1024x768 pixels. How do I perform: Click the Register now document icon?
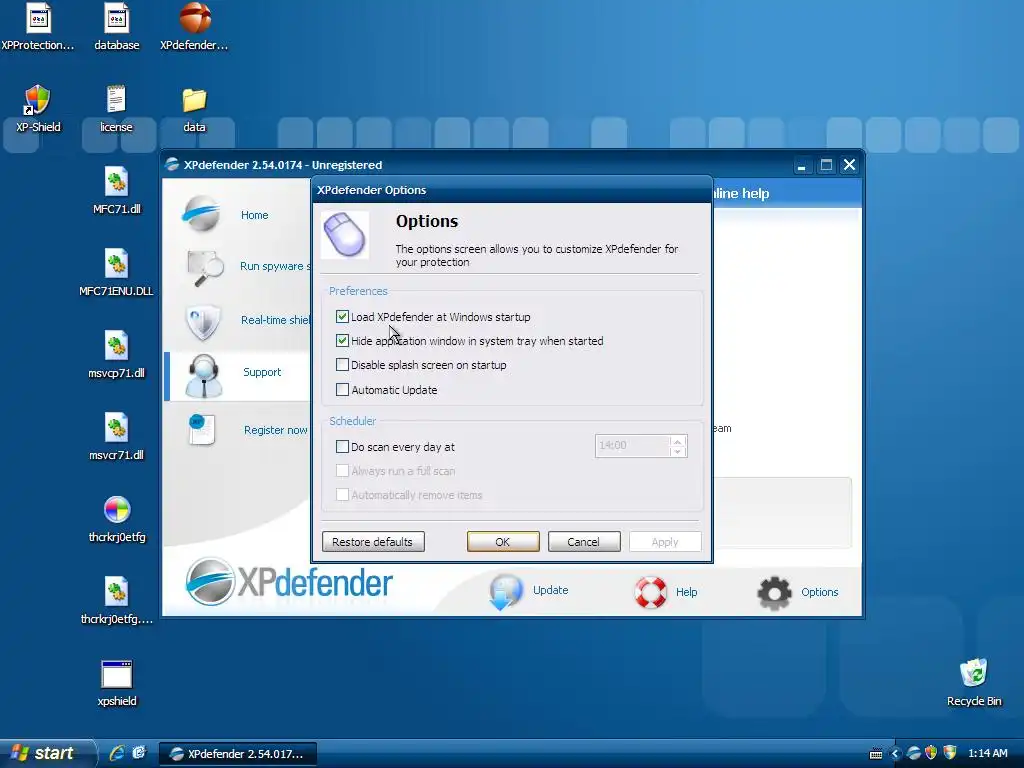tap(202, 430)
